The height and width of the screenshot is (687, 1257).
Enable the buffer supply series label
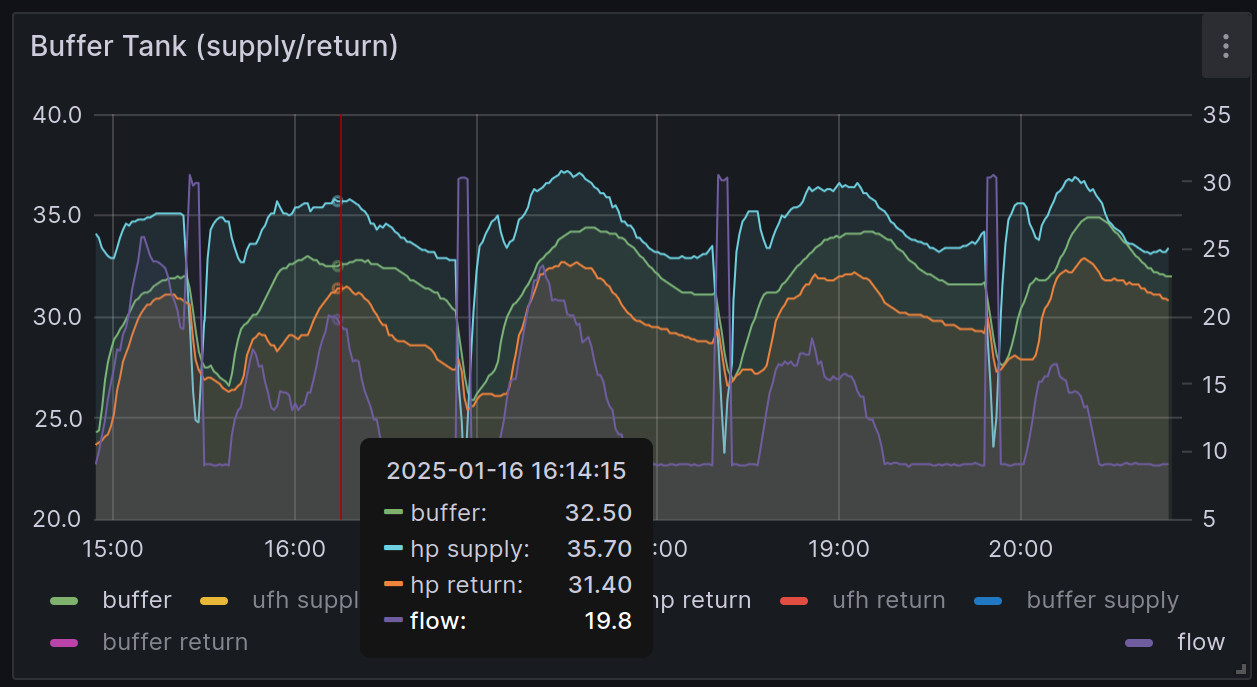(x=1102, y=601)
